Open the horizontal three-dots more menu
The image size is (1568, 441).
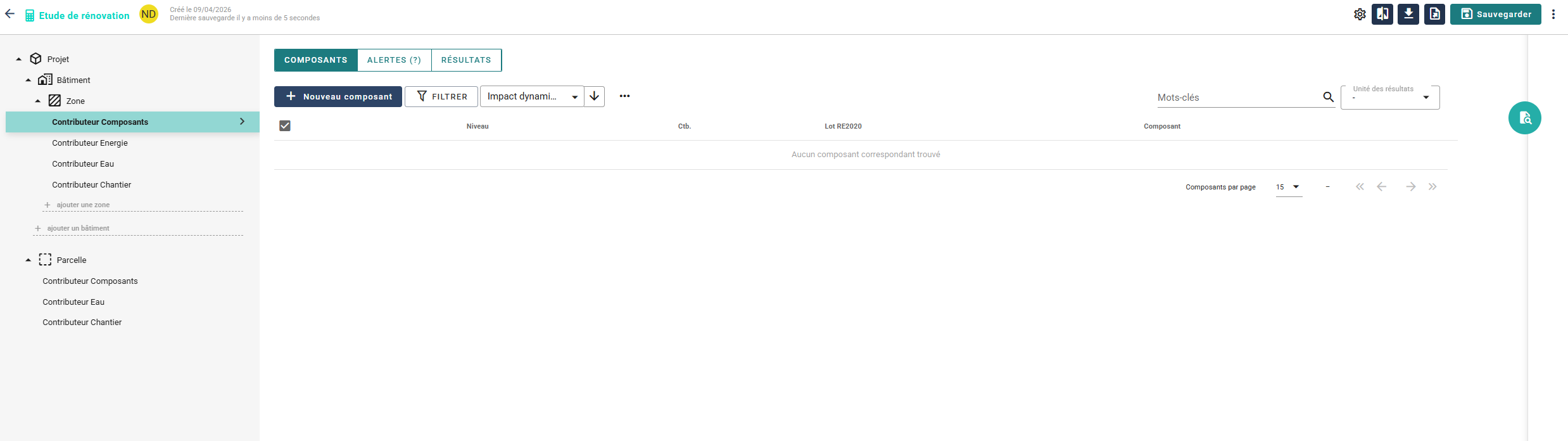pyautogui.click(x=624, y=96)
